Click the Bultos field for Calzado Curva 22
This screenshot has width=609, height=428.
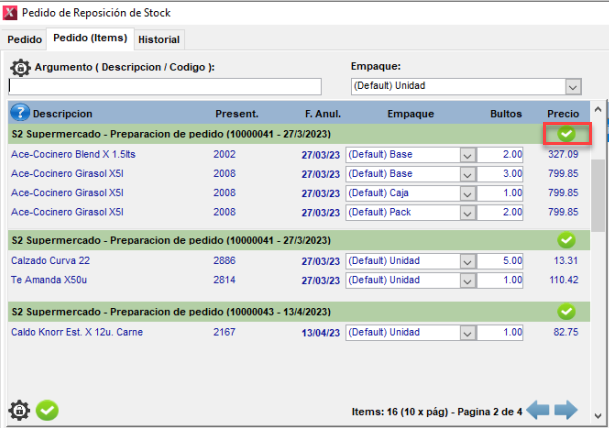(x=501, y=261)
